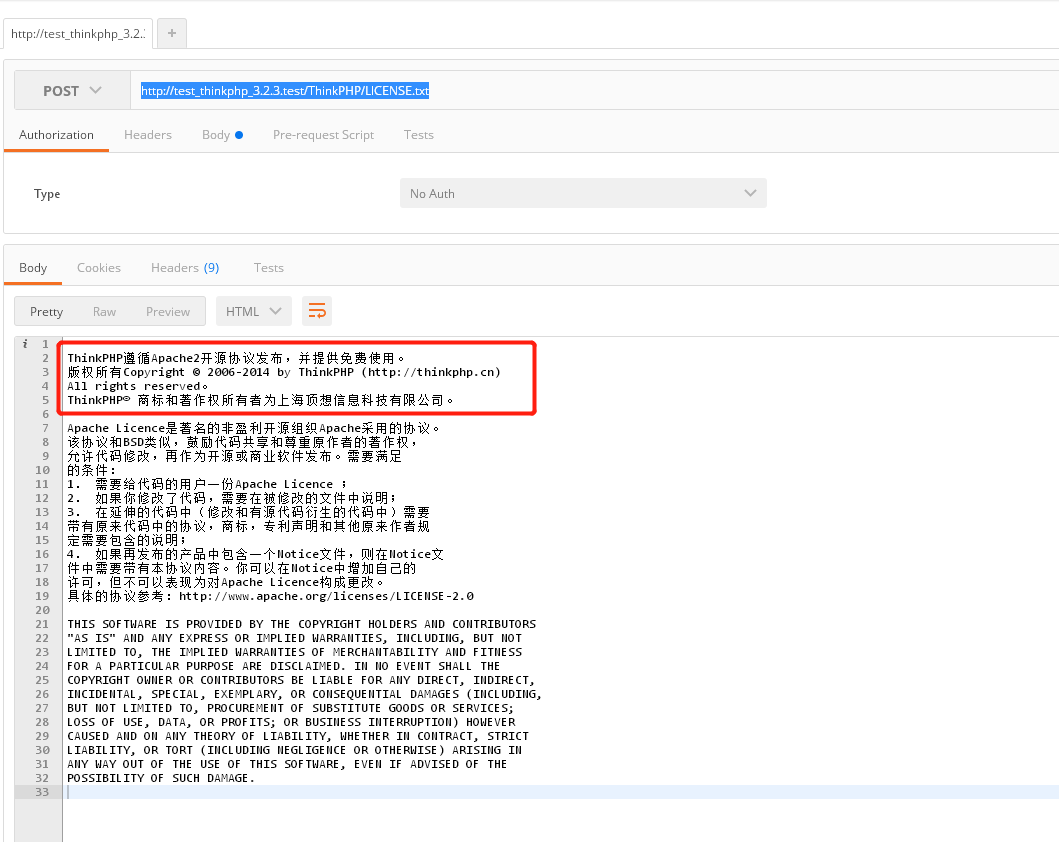Click line number 10 in the gutter

42,470
